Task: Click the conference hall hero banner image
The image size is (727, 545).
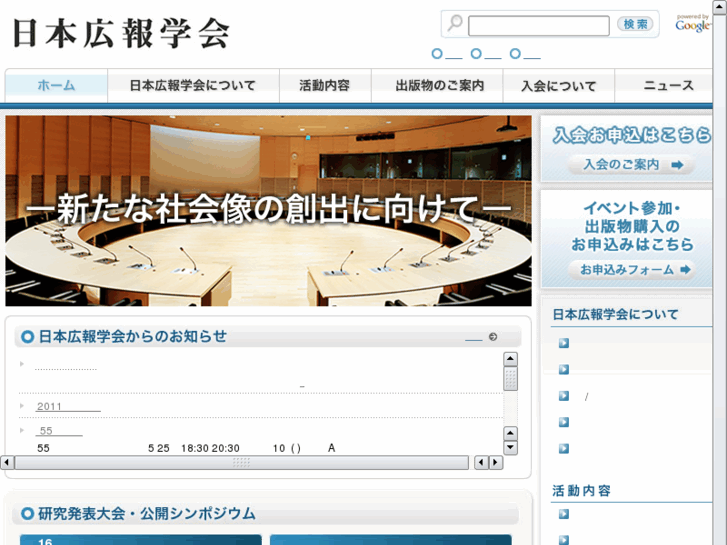Action: 268,211
